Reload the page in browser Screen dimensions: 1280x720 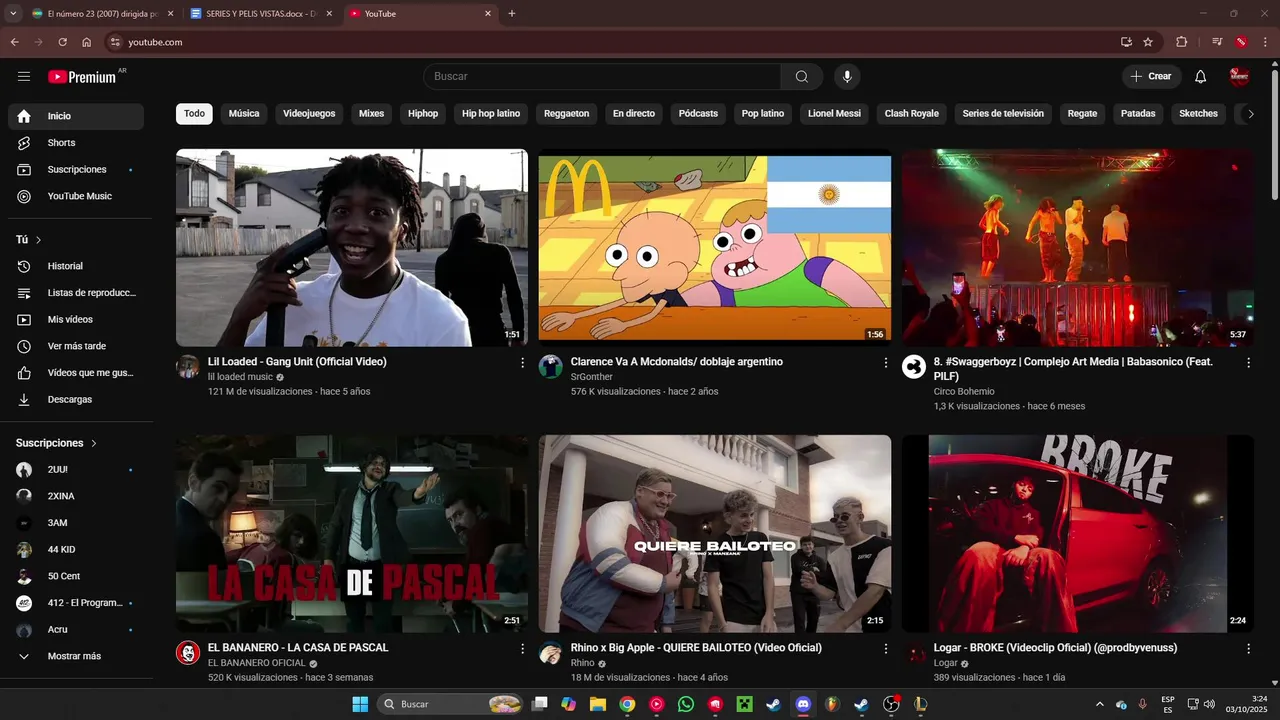62,42
